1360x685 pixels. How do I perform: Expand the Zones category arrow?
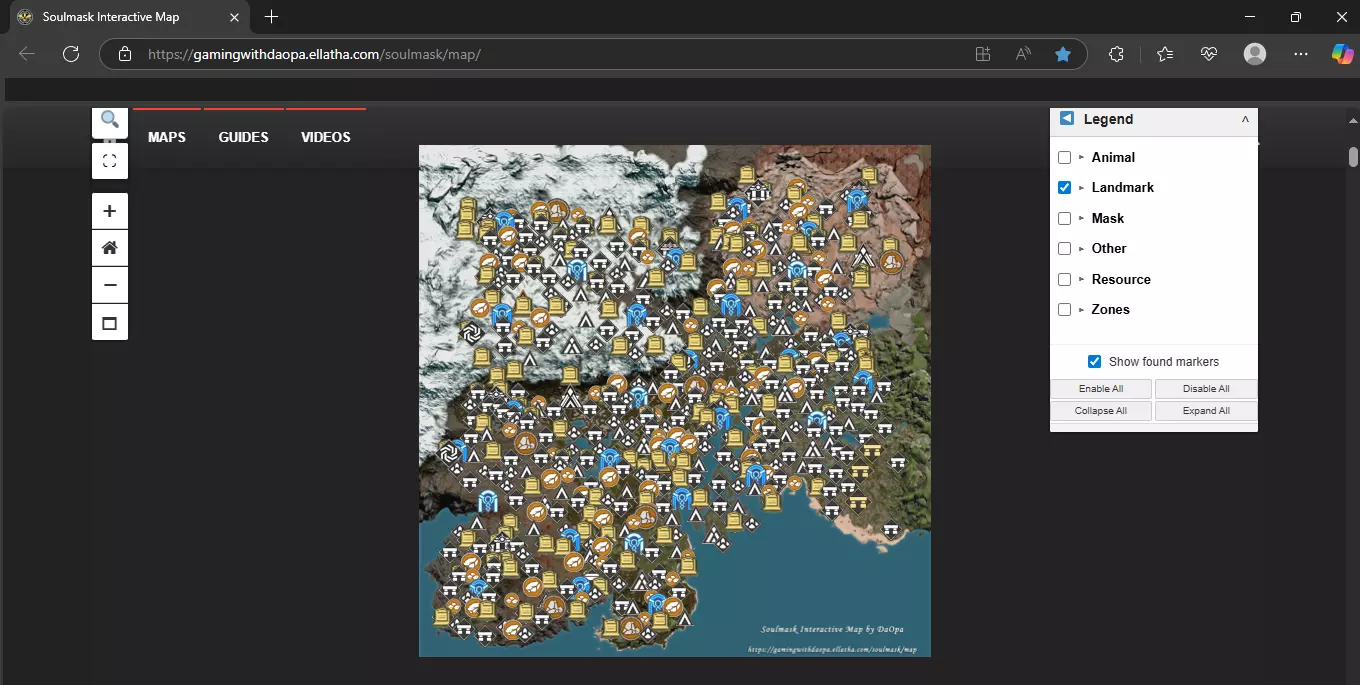click(x=1081, y=310)
